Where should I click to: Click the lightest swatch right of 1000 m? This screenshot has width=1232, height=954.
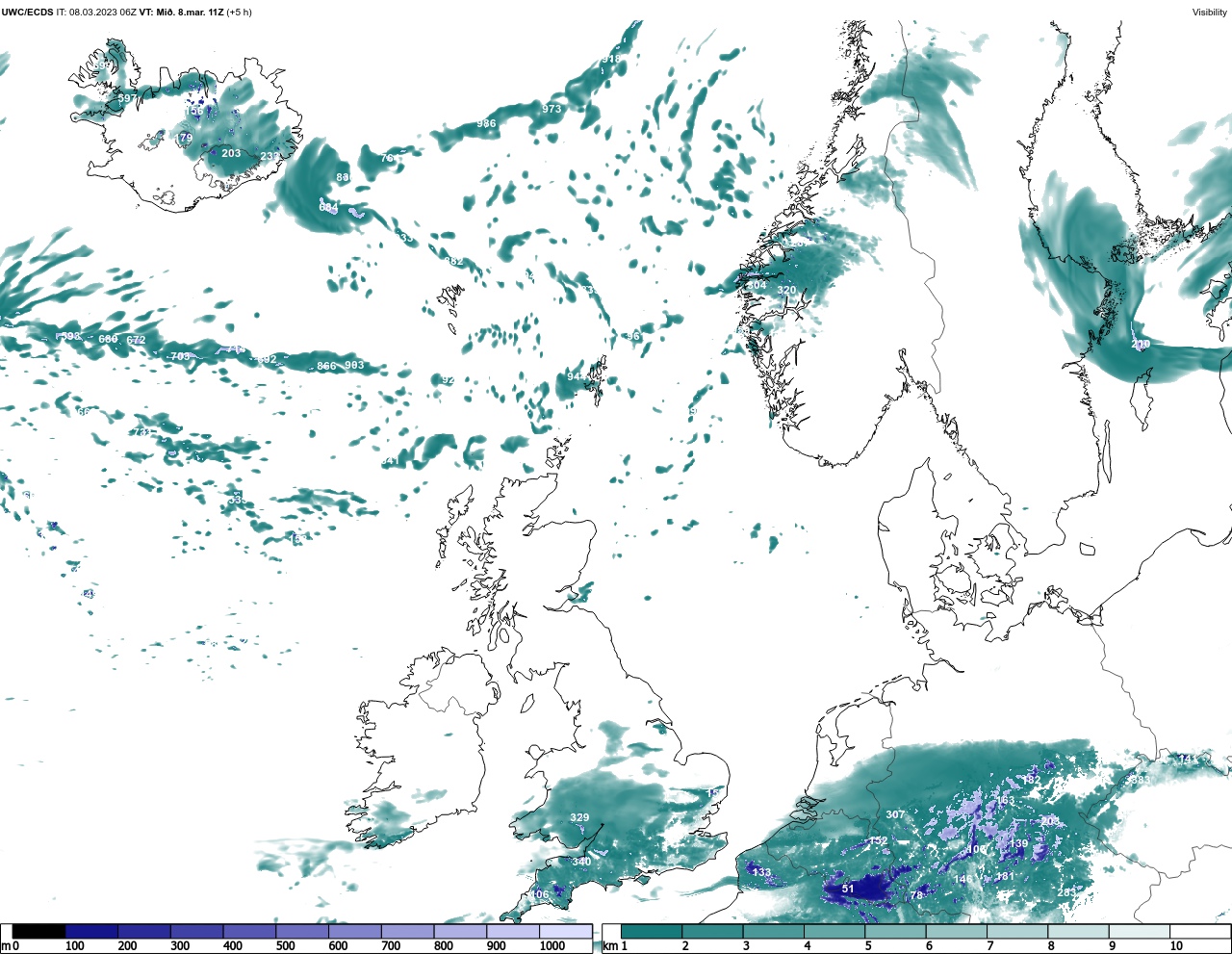click(x=565, y=932)
